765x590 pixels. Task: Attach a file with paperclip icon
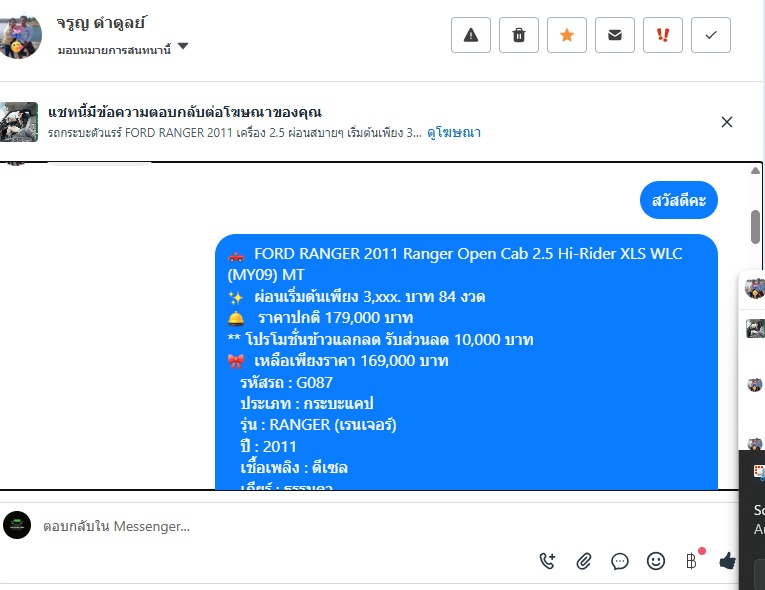(584, 561)
